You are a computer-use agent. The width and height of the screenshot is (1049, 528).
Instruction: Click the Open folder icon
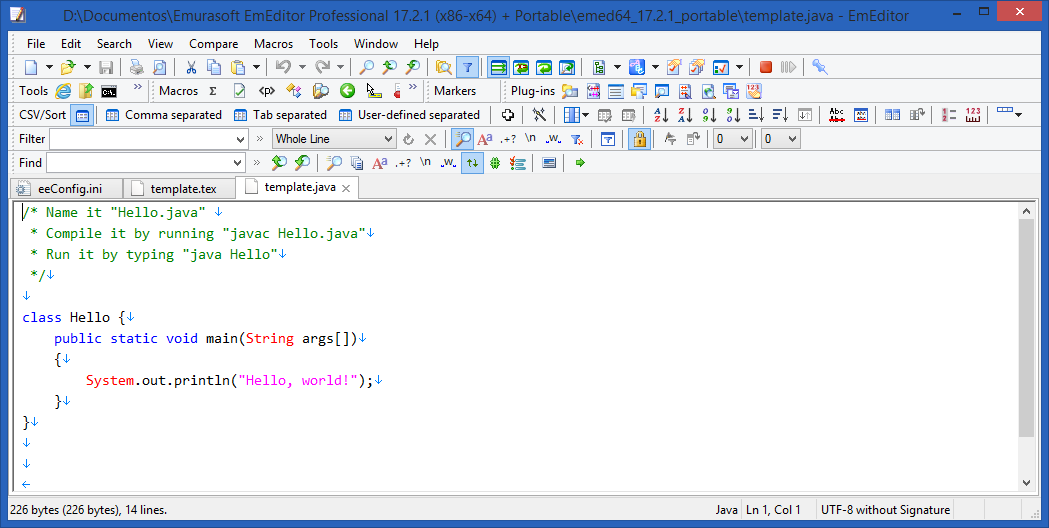68,67
